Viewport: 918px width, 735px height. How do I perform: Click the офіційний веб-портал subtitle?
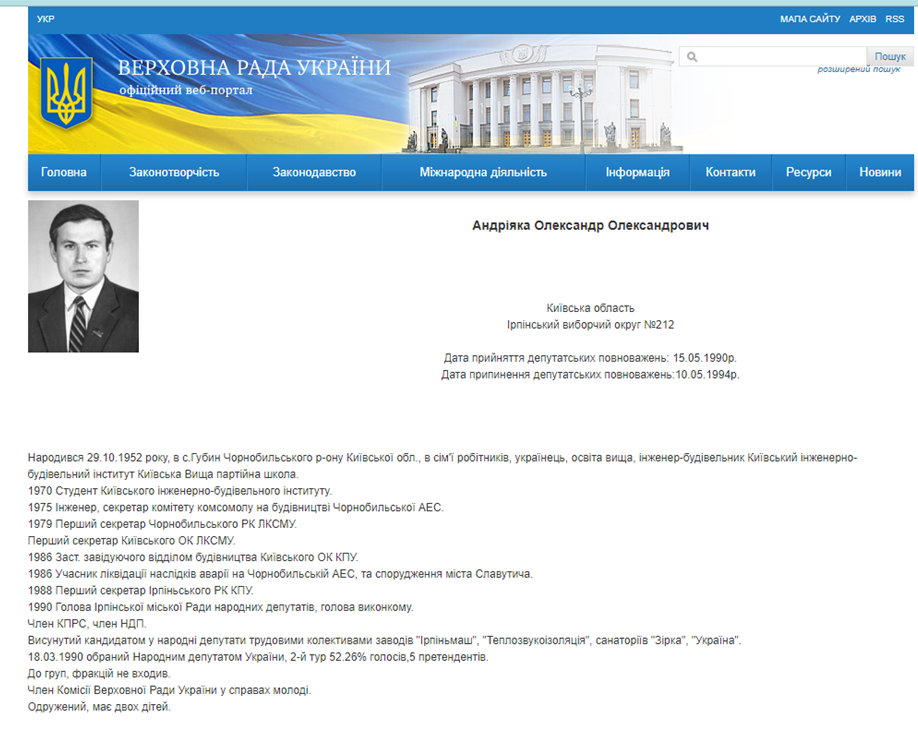click(x=186, y=90)
